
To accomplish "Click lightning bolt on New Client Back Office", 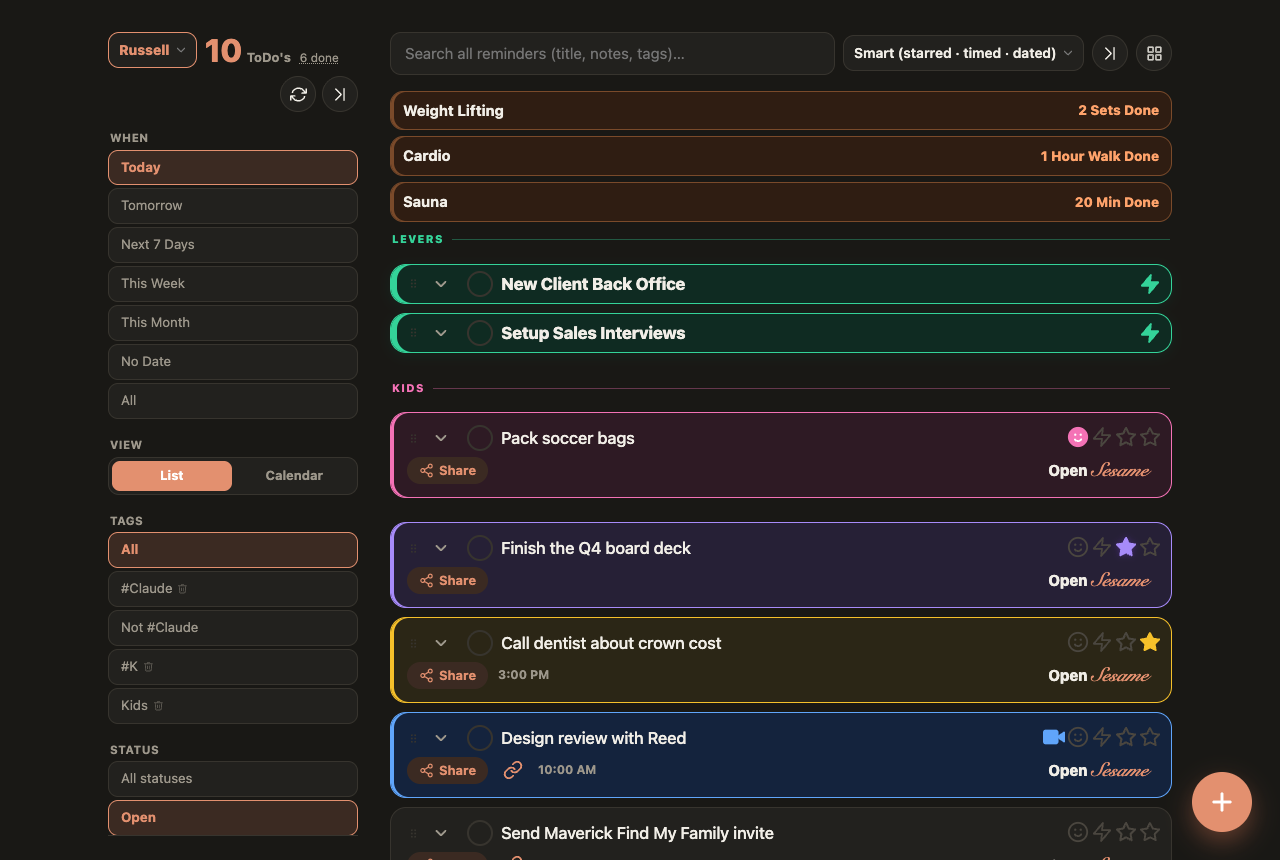I will (x=1150, y=284).
